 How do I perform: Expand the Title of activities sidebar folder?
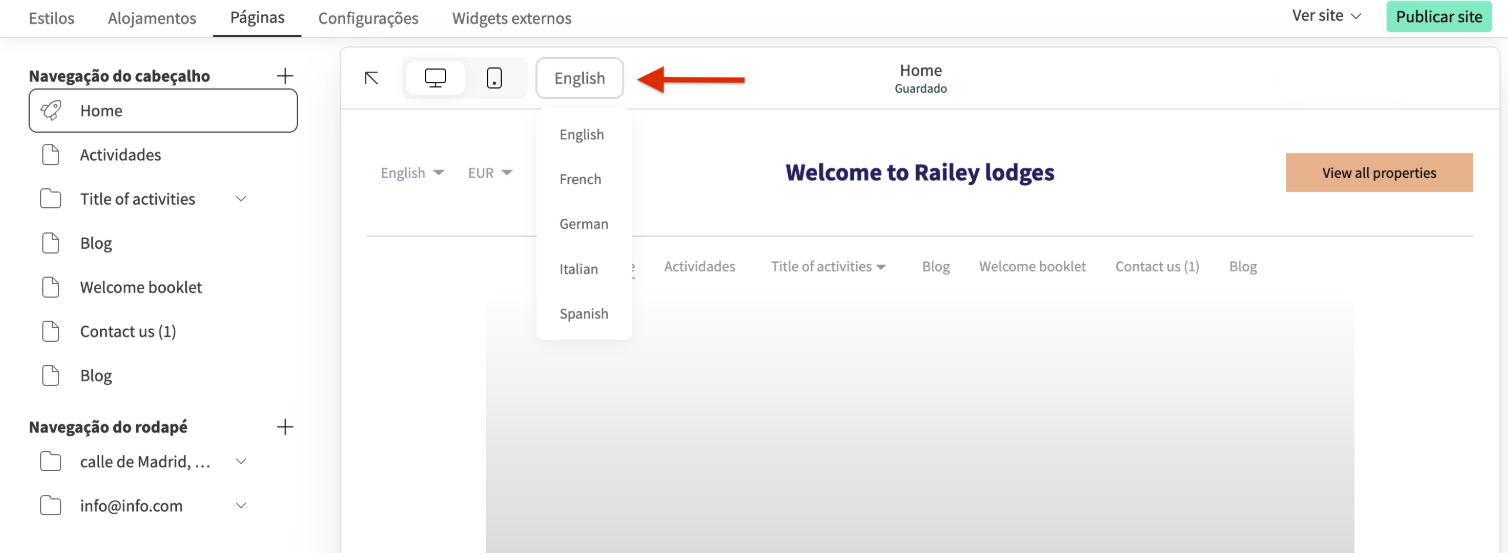[241, 199]
